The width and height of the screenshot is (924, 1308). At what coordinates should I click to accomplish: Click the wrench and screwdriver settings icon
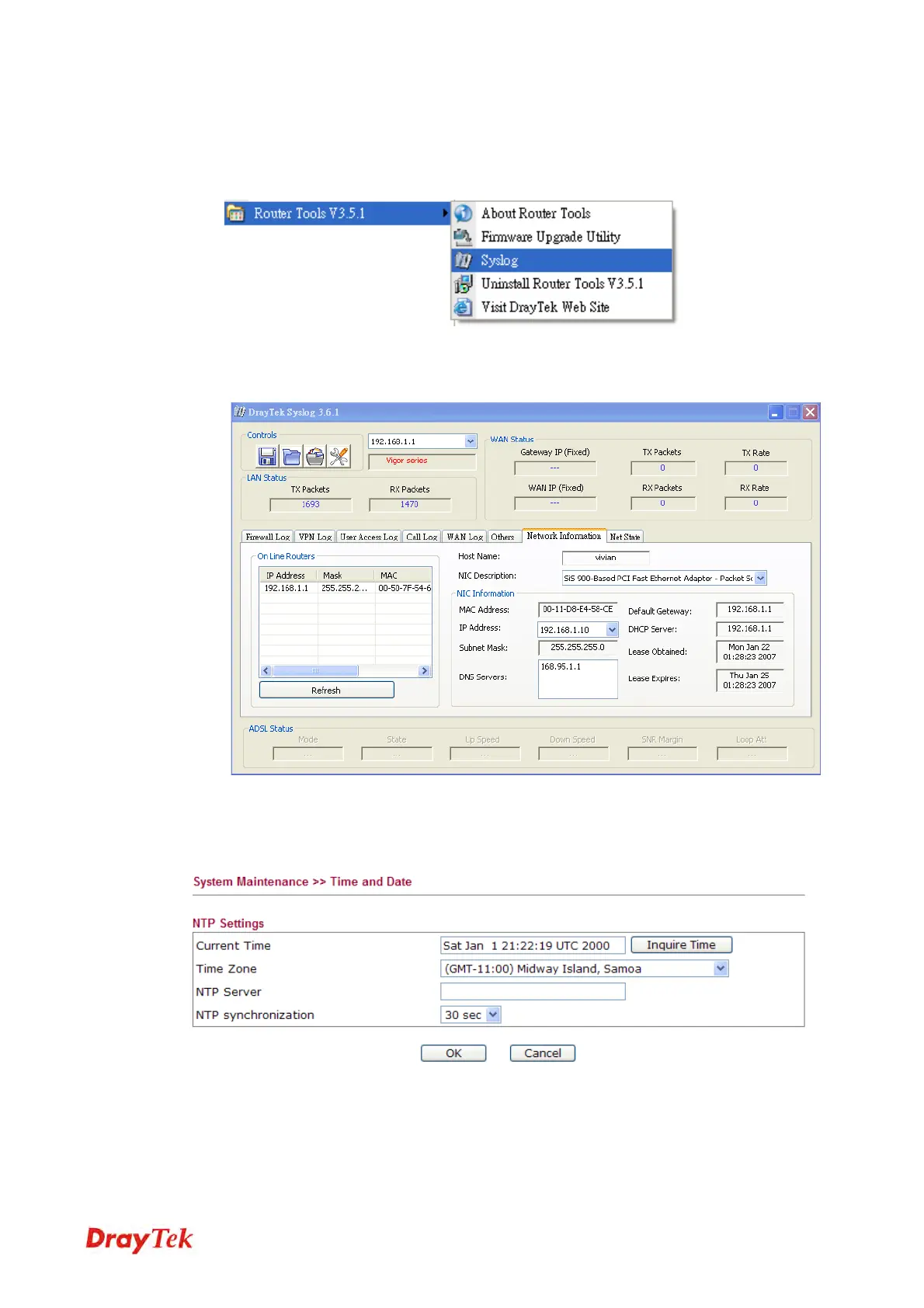pos(339,457)
